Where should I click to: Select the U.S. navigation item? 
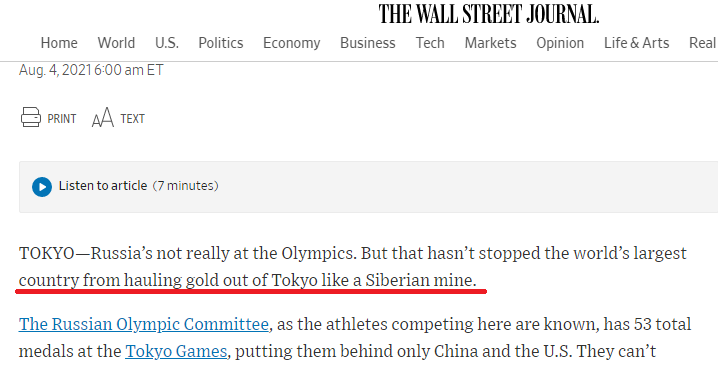(x=167, y=43)
